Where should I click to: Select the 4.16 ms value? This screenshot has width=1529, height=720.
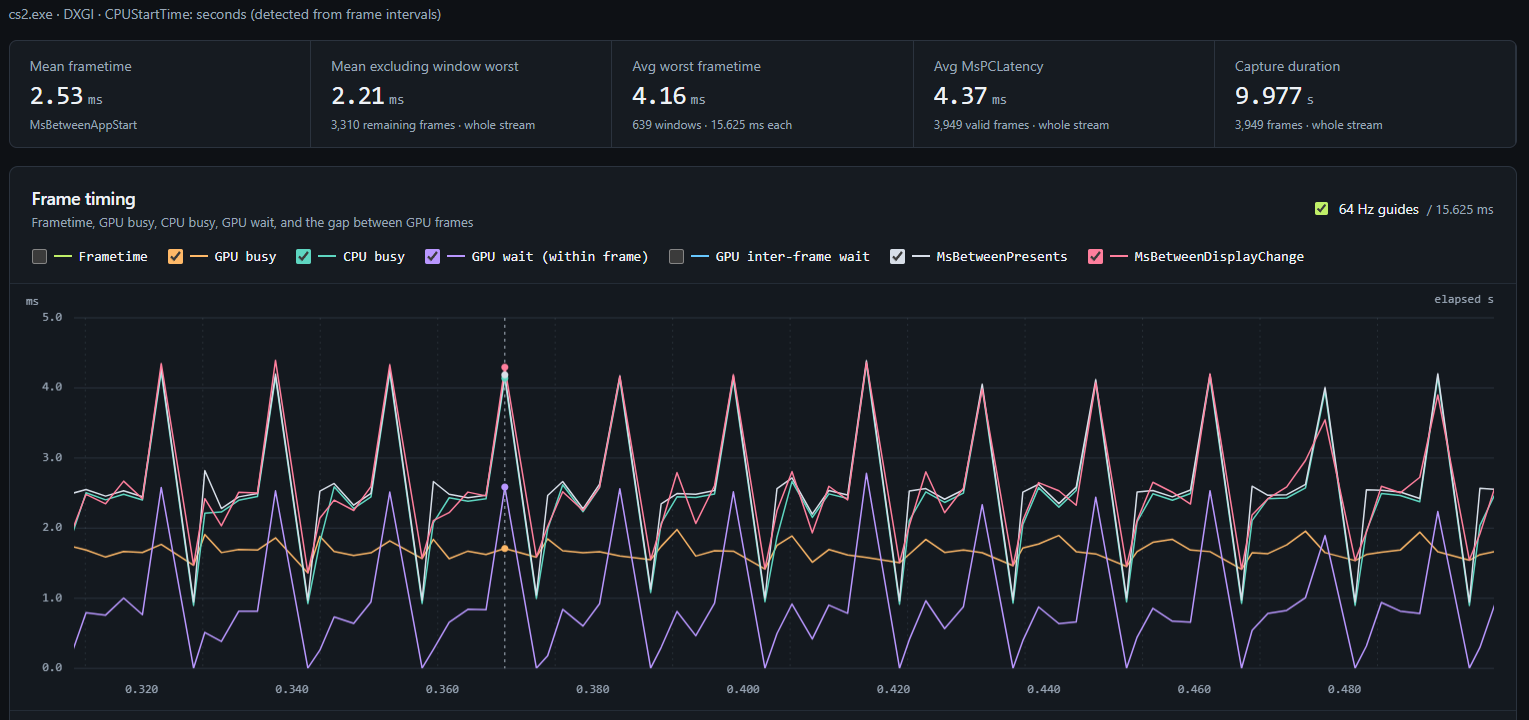pyautogui.click(x=669, y=96)
